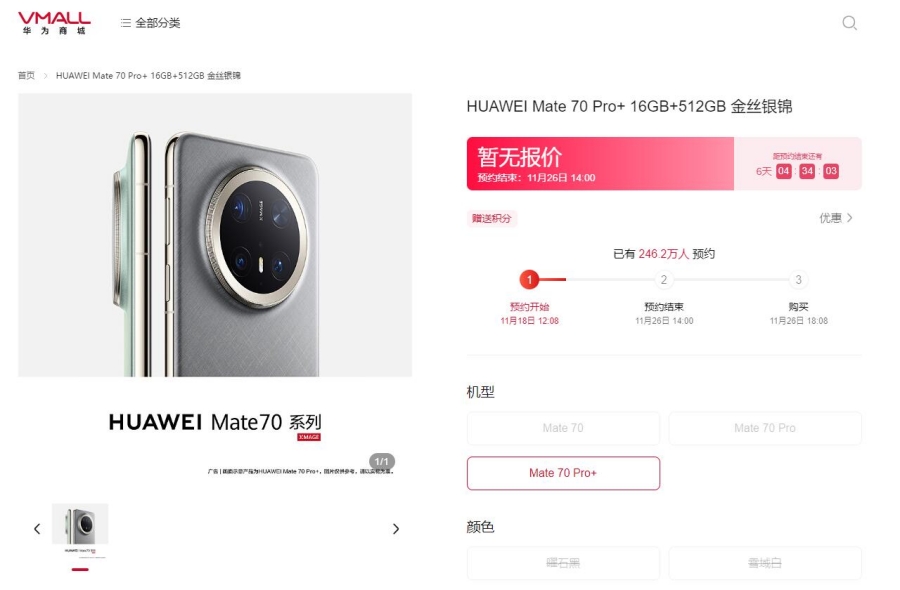Click the 赠送积分 tag
Screen dimensions: 900x590
[492, 218]
